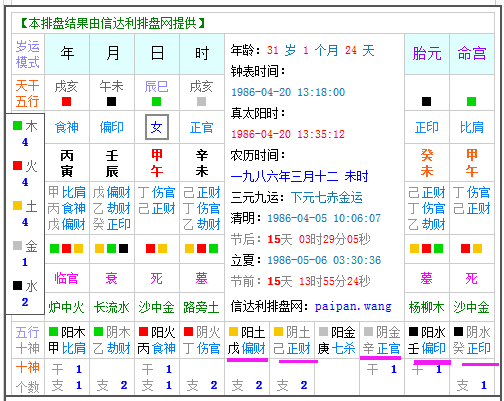The width and height of the screenshot is (504, 401).
Task: Click the yellow 土 legend square
Action: point(17,206)
